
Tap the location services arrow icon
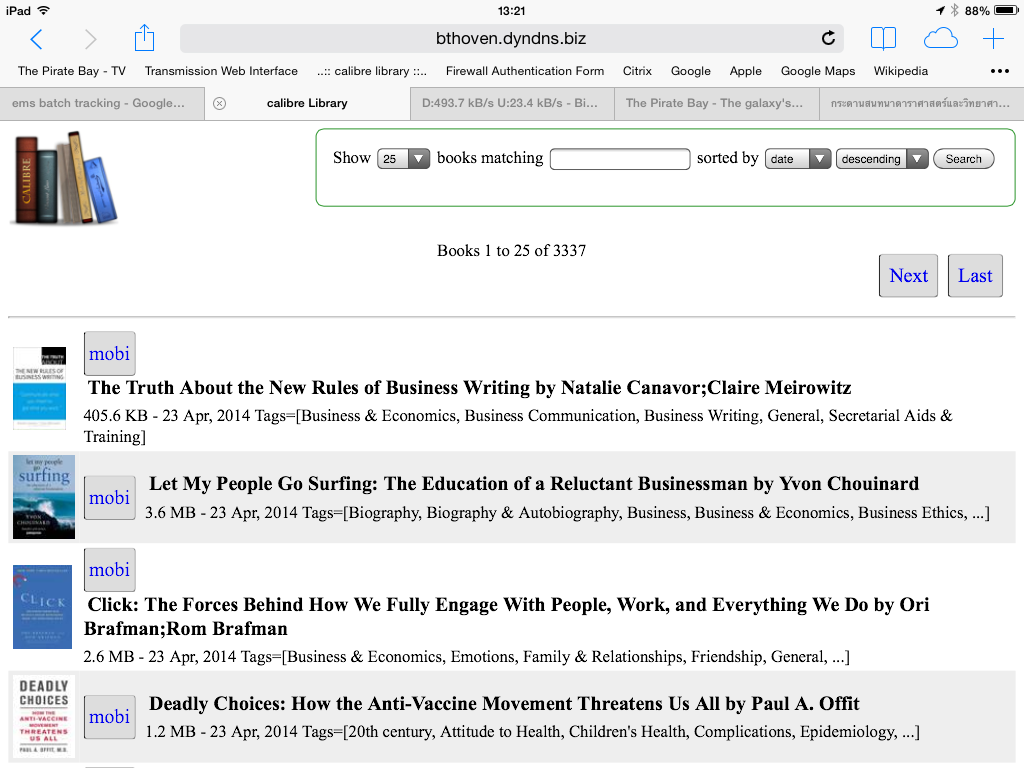click(x=940, y=10)
